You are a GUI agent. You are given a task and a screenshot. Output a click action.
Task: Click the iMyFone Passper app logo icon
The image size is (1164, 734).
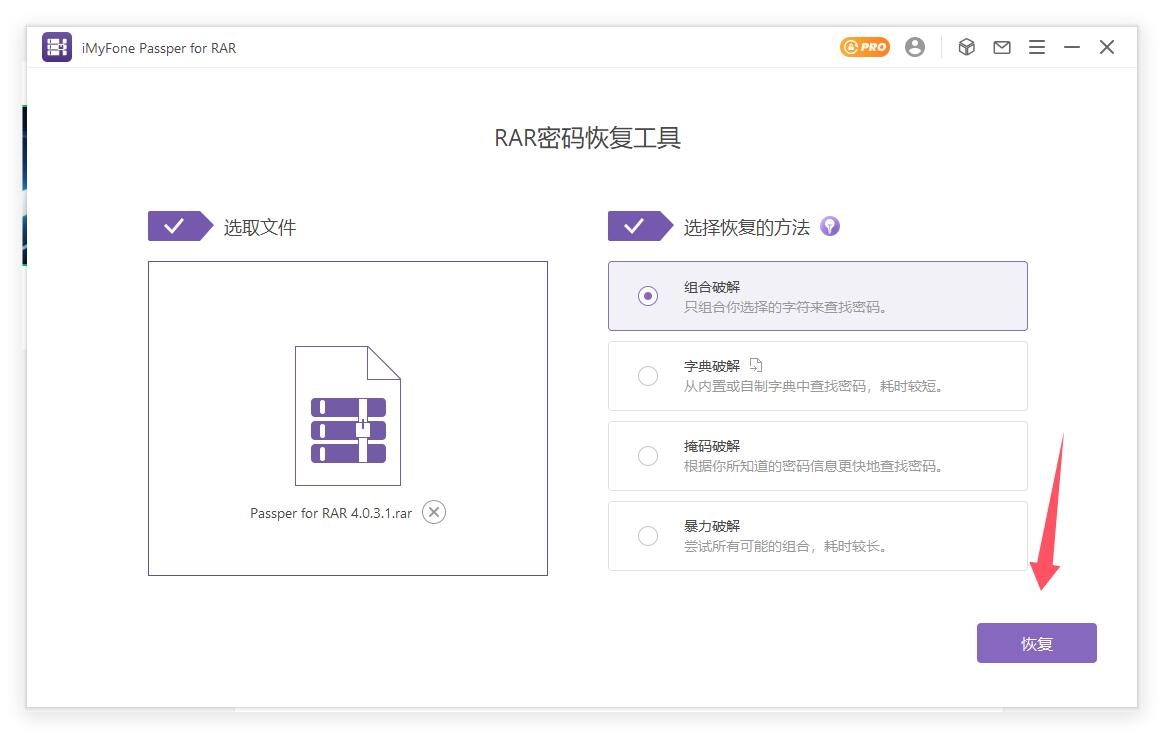(56, 47)
